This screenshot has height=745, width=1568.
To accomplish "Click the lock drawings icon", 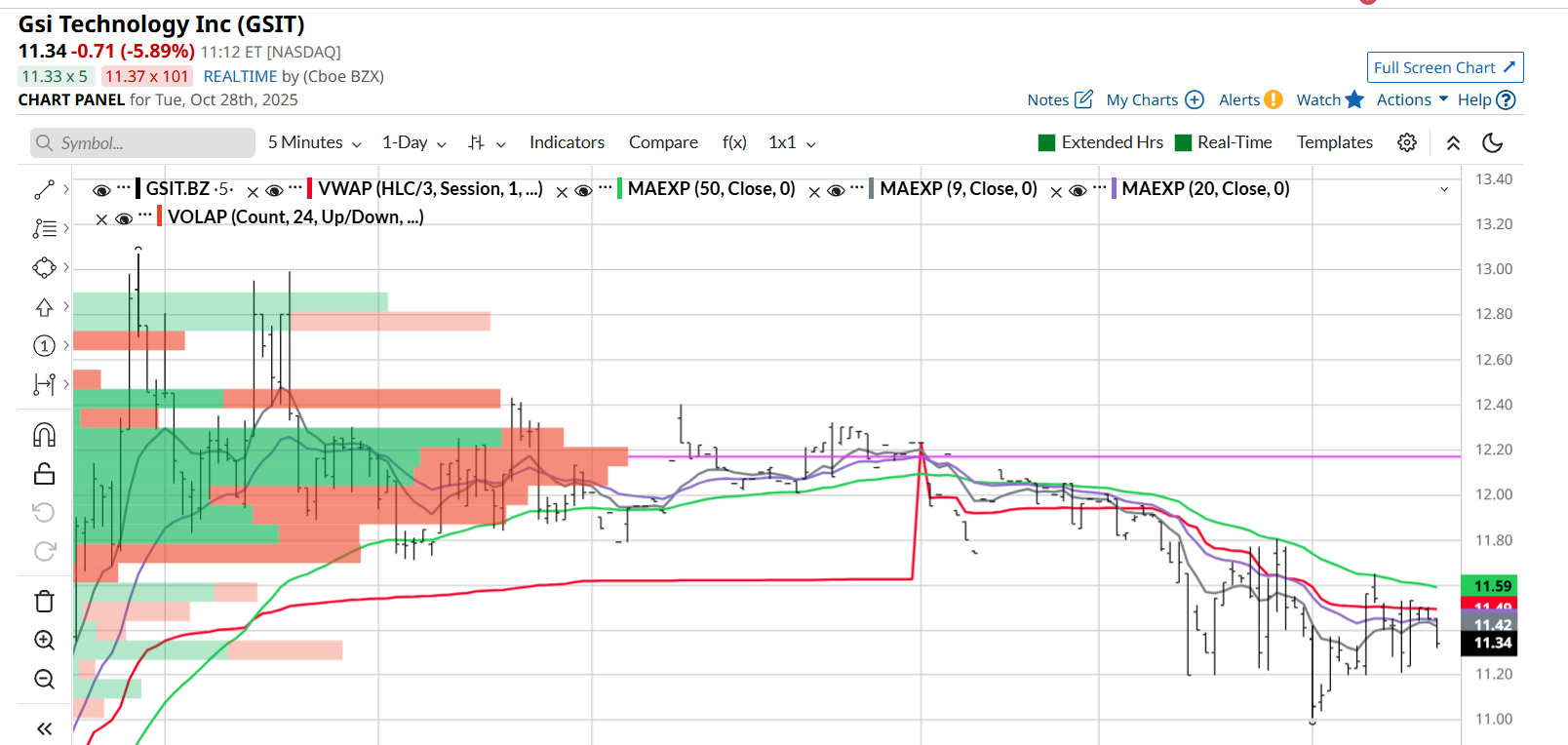I will (x=45, y=474).
